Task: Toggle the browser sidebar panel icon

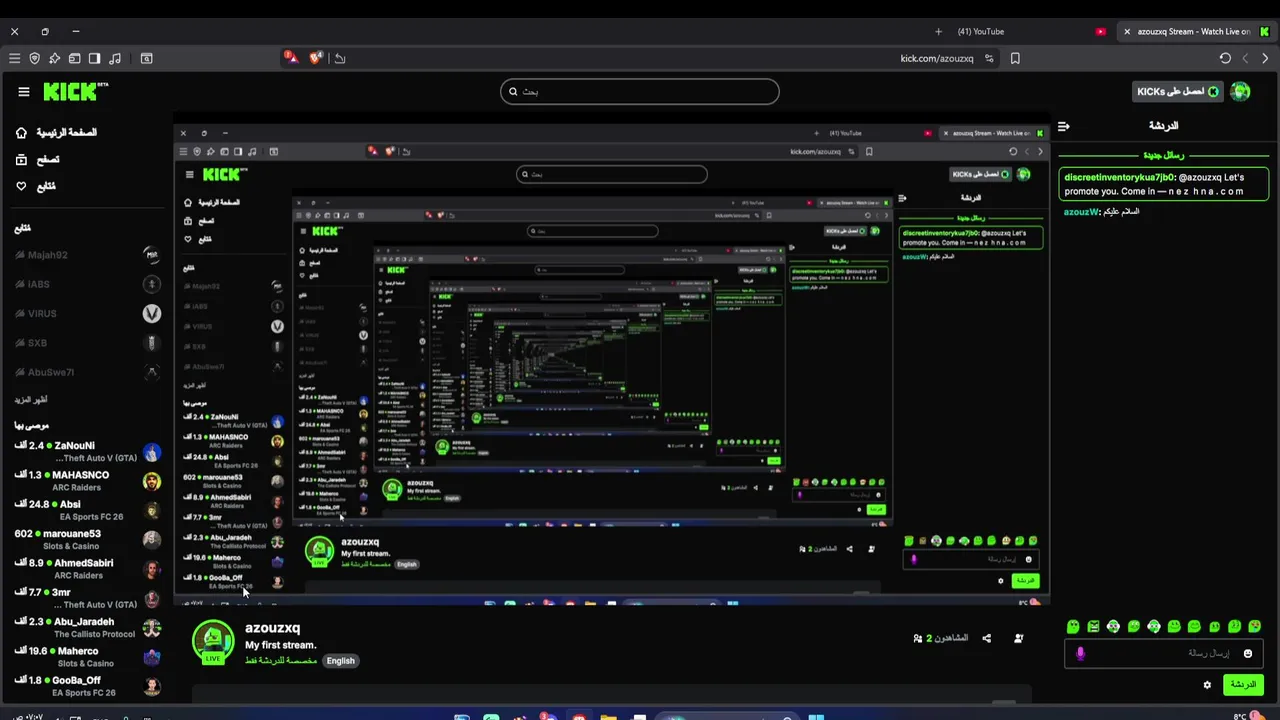Action: coord(95,59)
